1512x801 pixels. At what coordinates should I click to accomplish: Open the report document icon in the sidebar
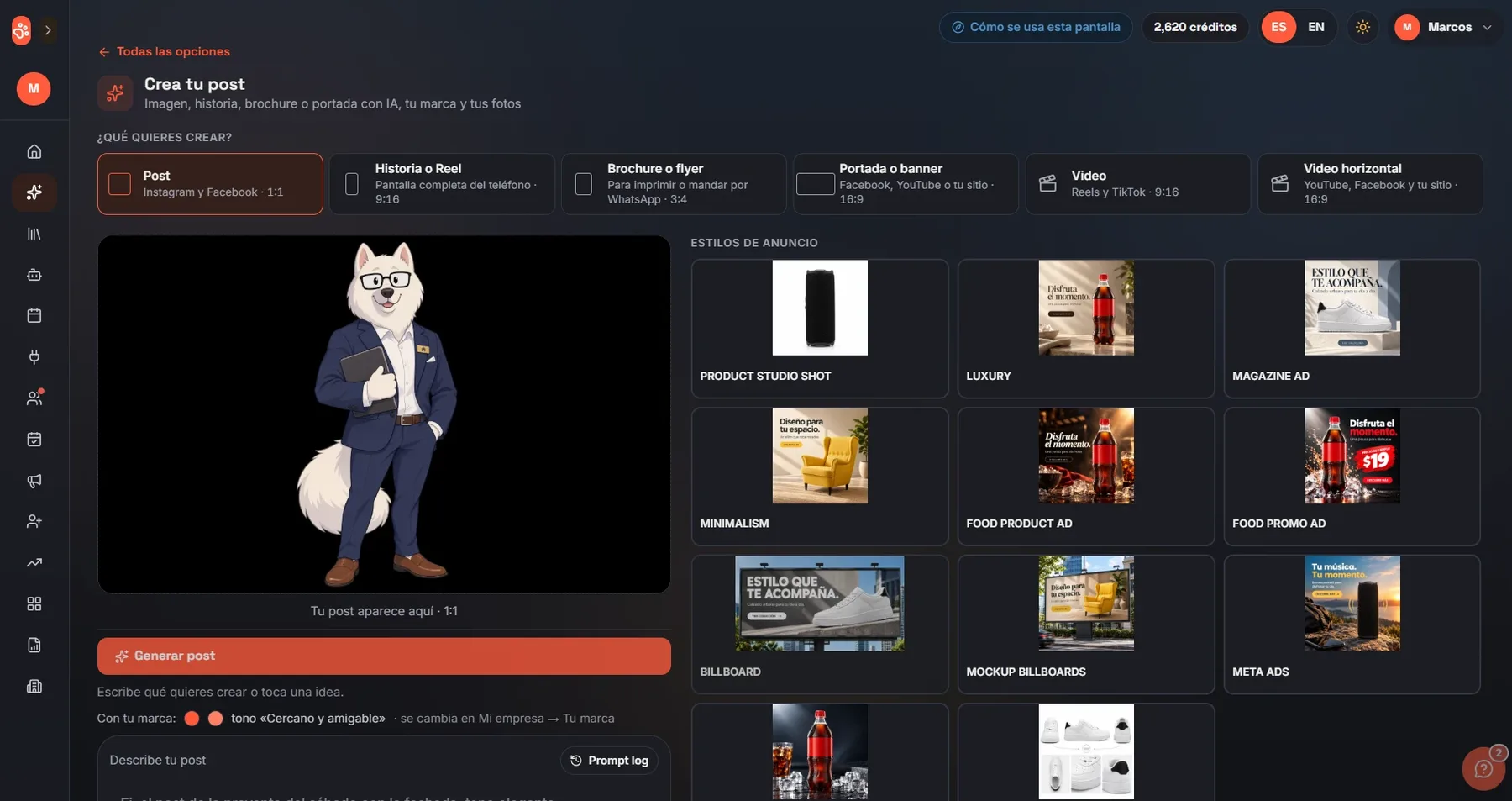[34, 646]
